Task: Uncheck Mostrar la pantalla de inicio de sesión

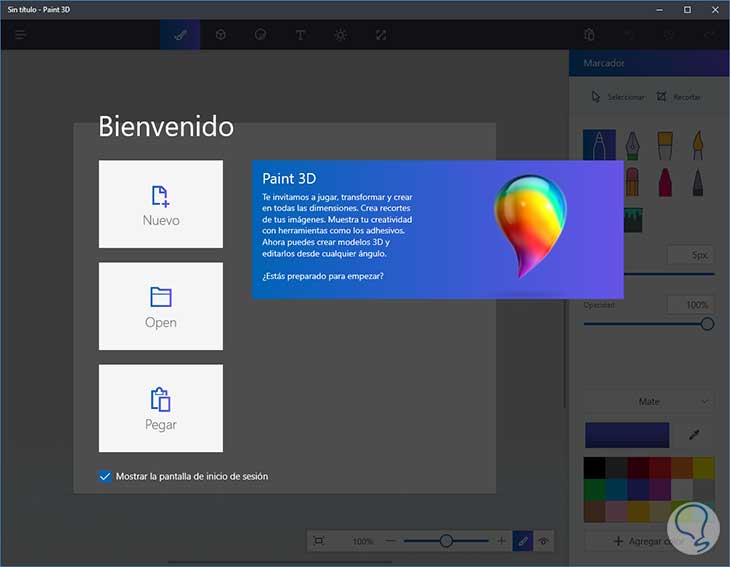Action: pyautogui.click(x=105, y=476)
